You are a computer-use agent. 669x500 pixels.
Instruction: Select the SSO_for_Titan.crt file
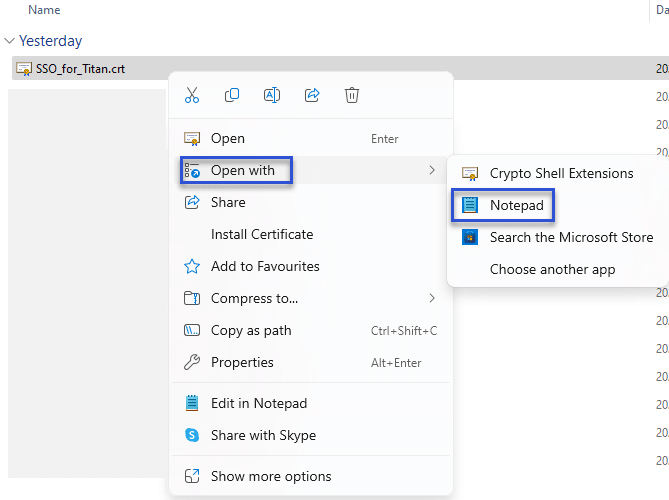click(x=80, y=69)
